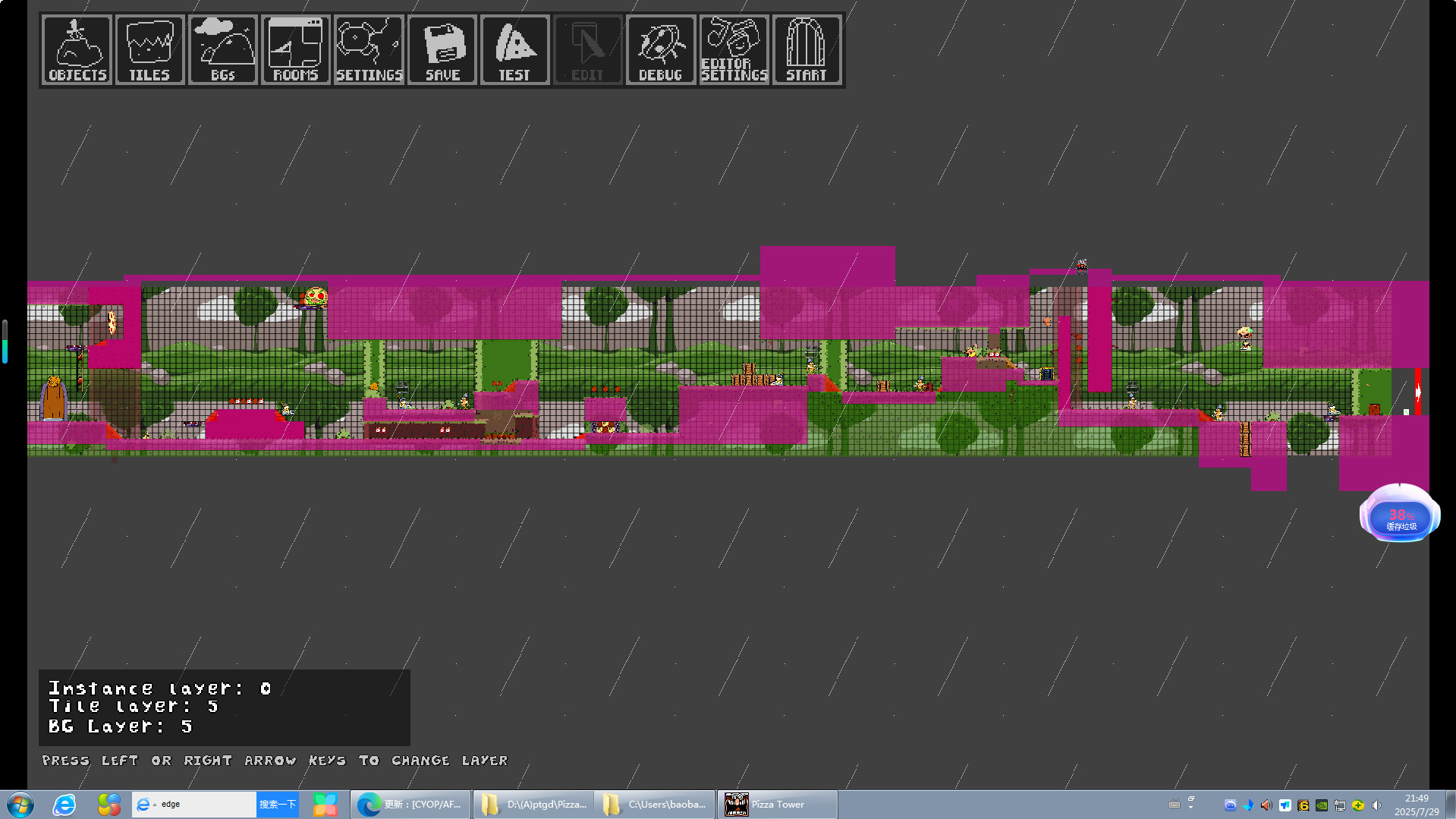This screenshot has height=819, width=1456.
Task: Open the level Settings button
Action: pos(369,50)
